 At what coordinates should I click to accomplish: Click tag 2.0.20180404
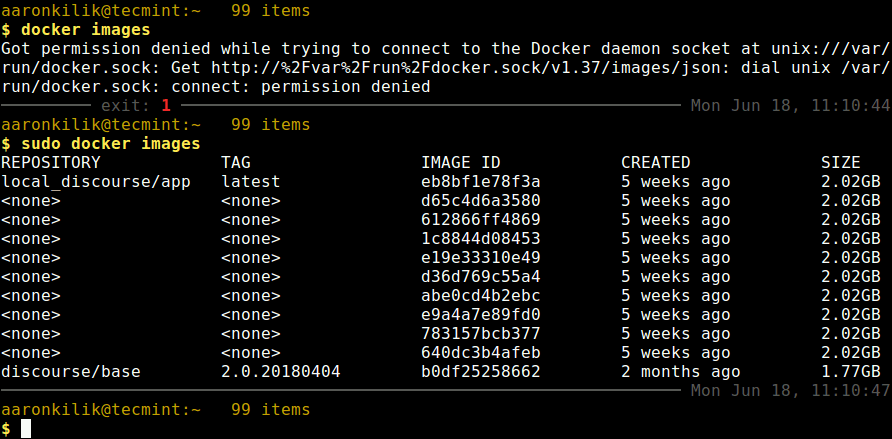[x=281, y=372]
